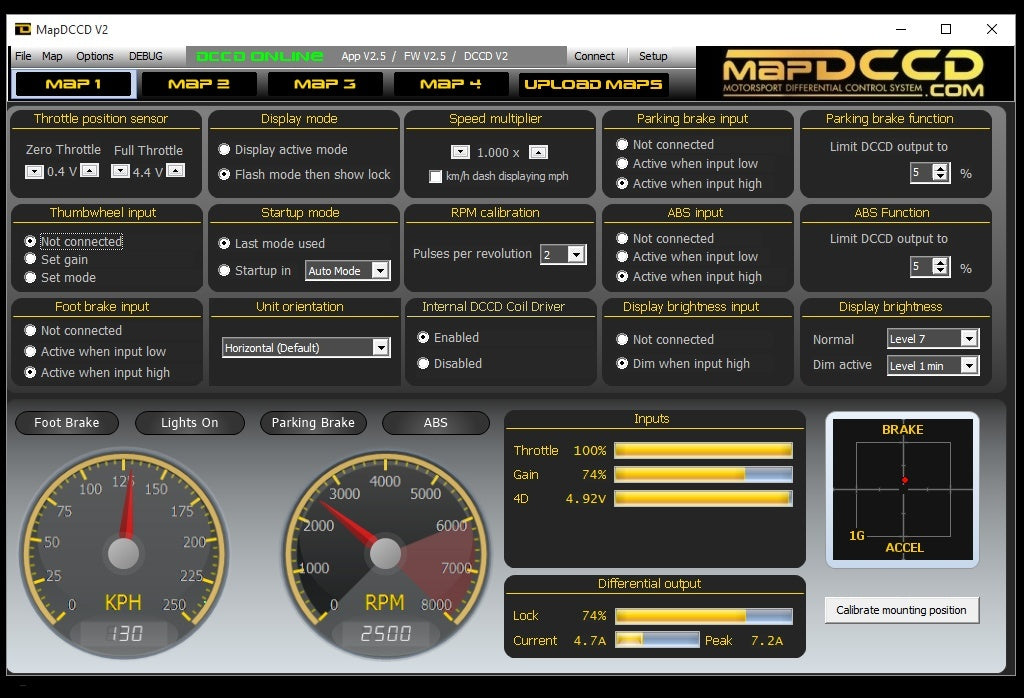Set Parking brake input to Not connected

coord(665,144)
